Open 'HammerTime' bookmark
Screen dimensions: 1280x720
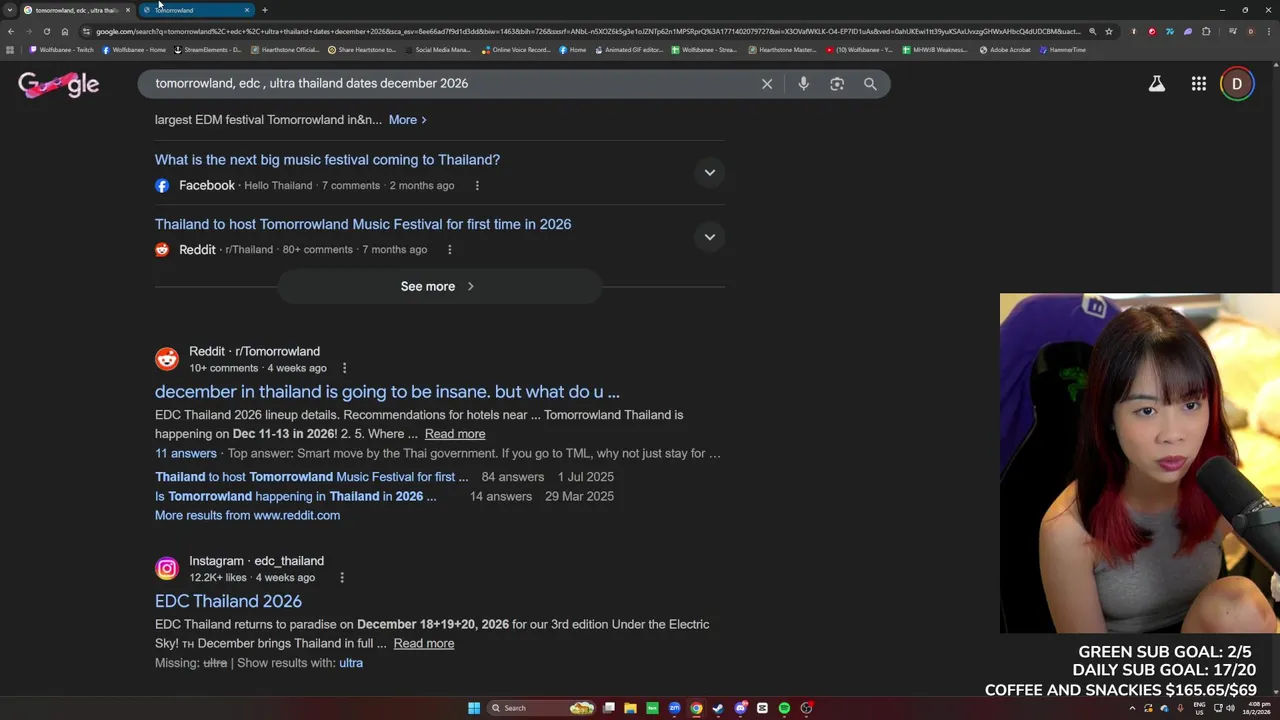[x=1063, y=50]
